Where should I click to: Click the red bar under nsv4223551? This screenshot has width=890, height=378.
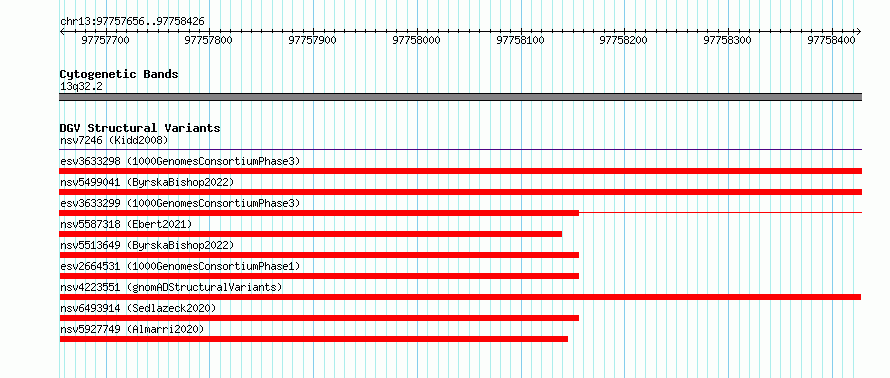[x=460, y=297]
